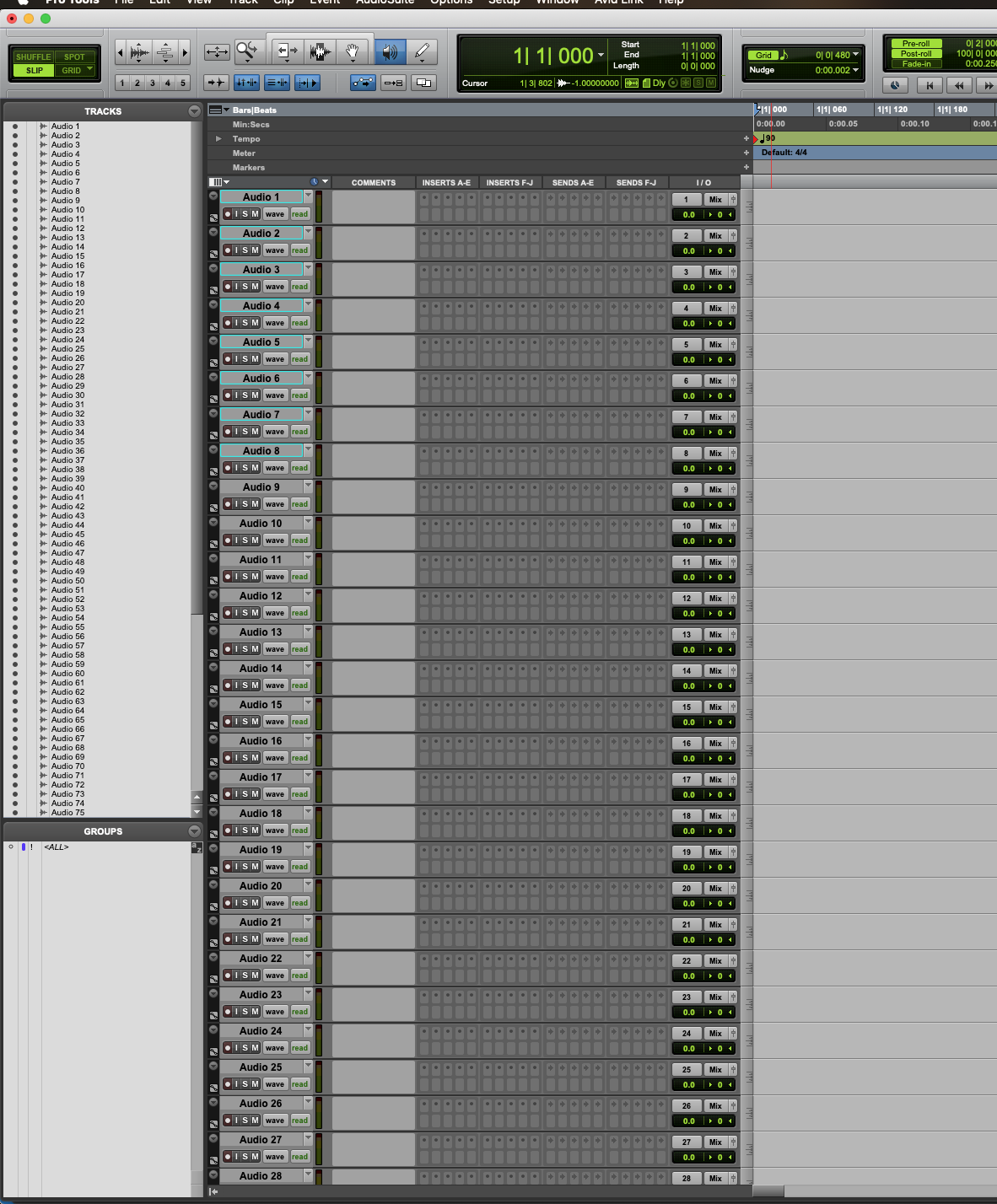
Task: Select the Selector waveform tool
Action: click(x=320, y=52)
